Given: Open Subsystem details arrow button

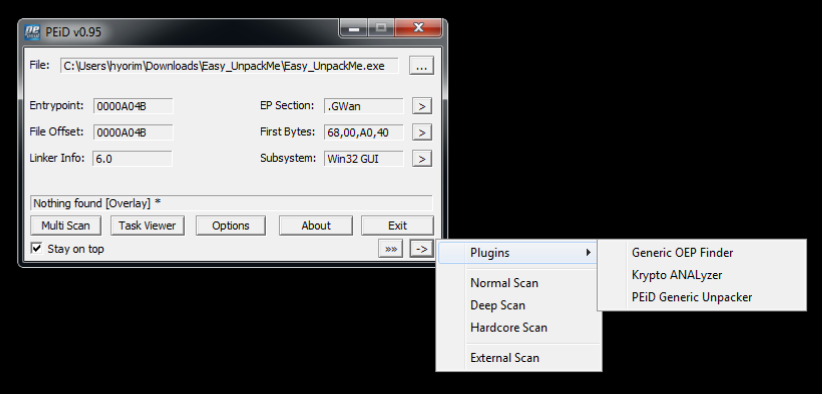Looking at the screenshot, I should (x=422, y=158).
